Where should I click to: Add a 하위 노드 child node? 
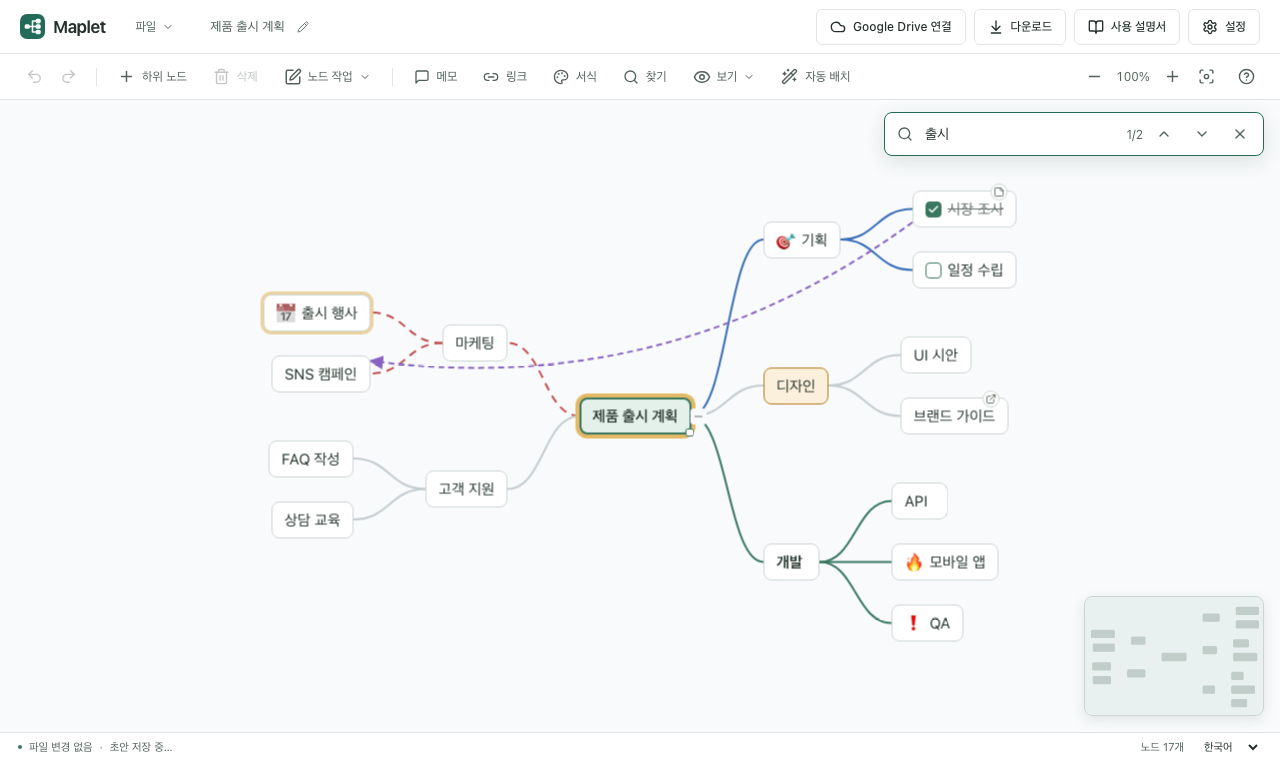[153, 77]
